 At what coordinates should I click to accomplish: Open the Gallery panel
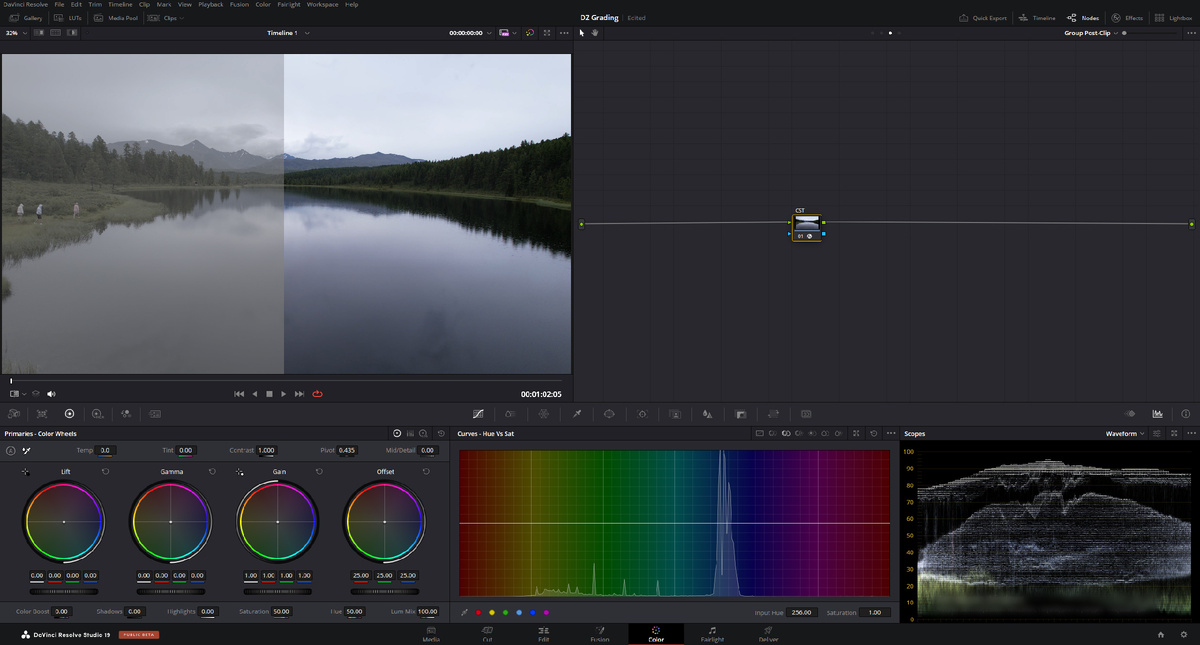[26, 18]
